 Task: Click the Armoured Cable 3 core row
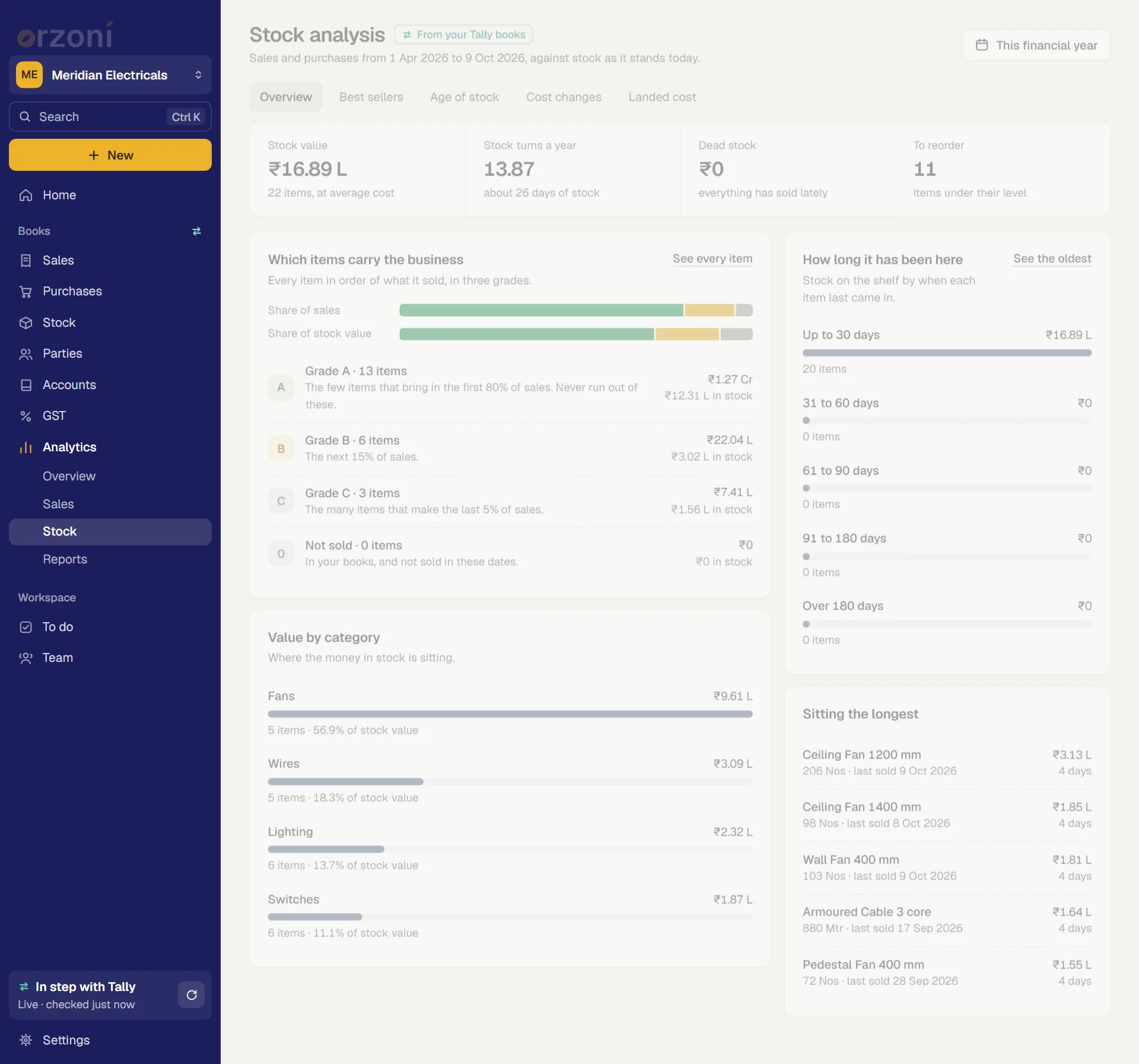pyautogui.click(x=947, y=920)
